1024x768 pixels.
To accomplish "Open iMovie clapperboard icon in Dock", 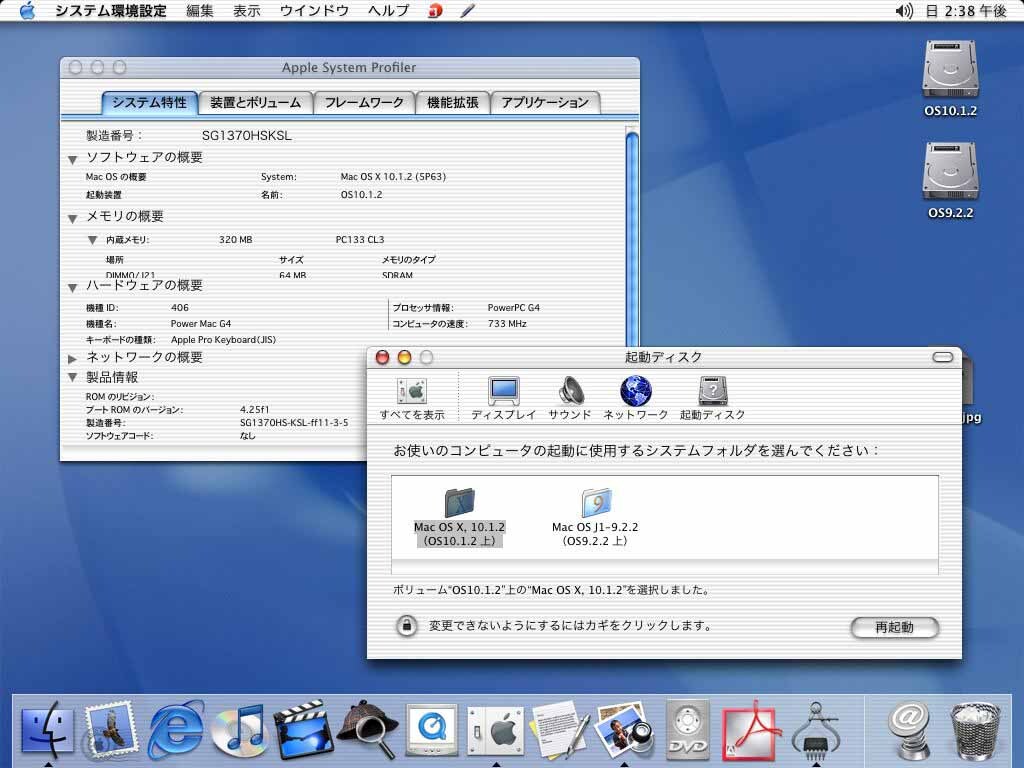I will tap(303, 729).
